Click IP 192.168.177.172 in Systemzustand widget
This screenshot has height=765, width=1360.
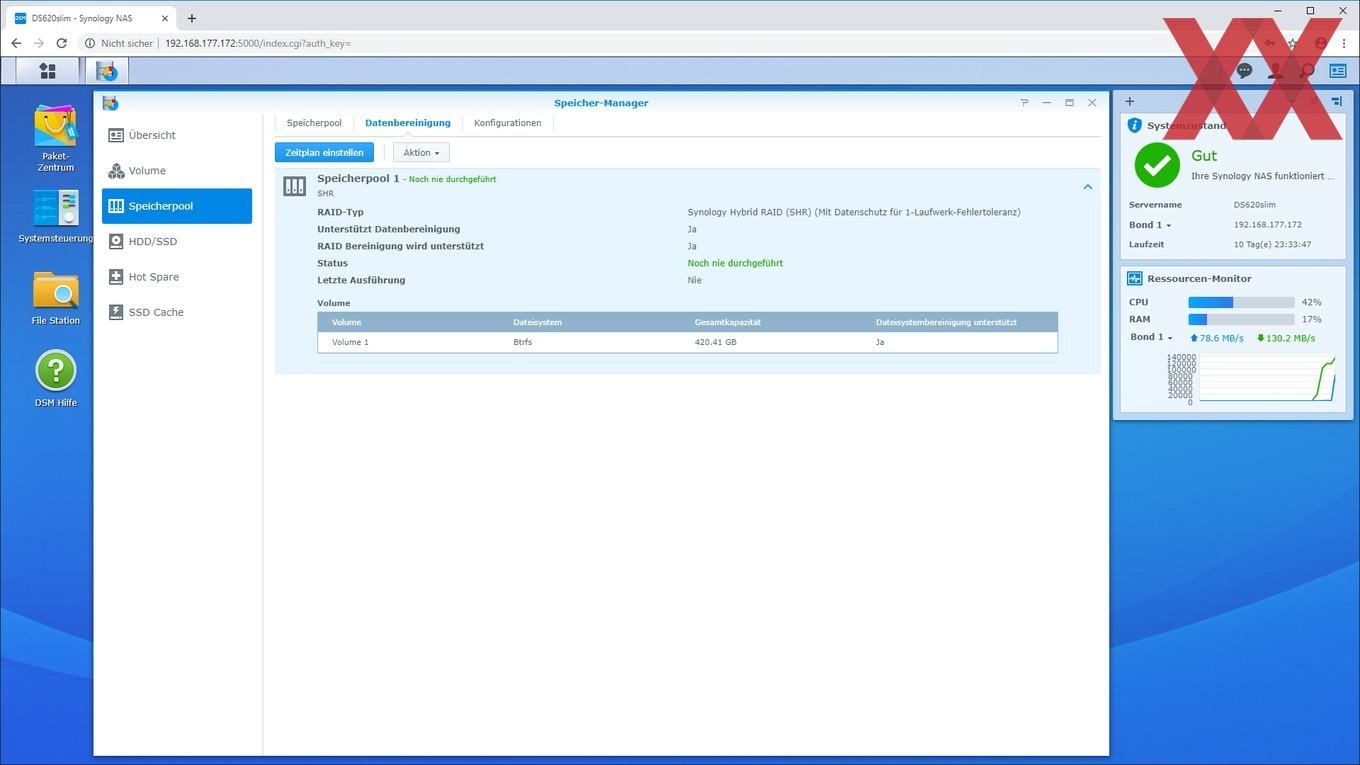tap(1268, 225)
